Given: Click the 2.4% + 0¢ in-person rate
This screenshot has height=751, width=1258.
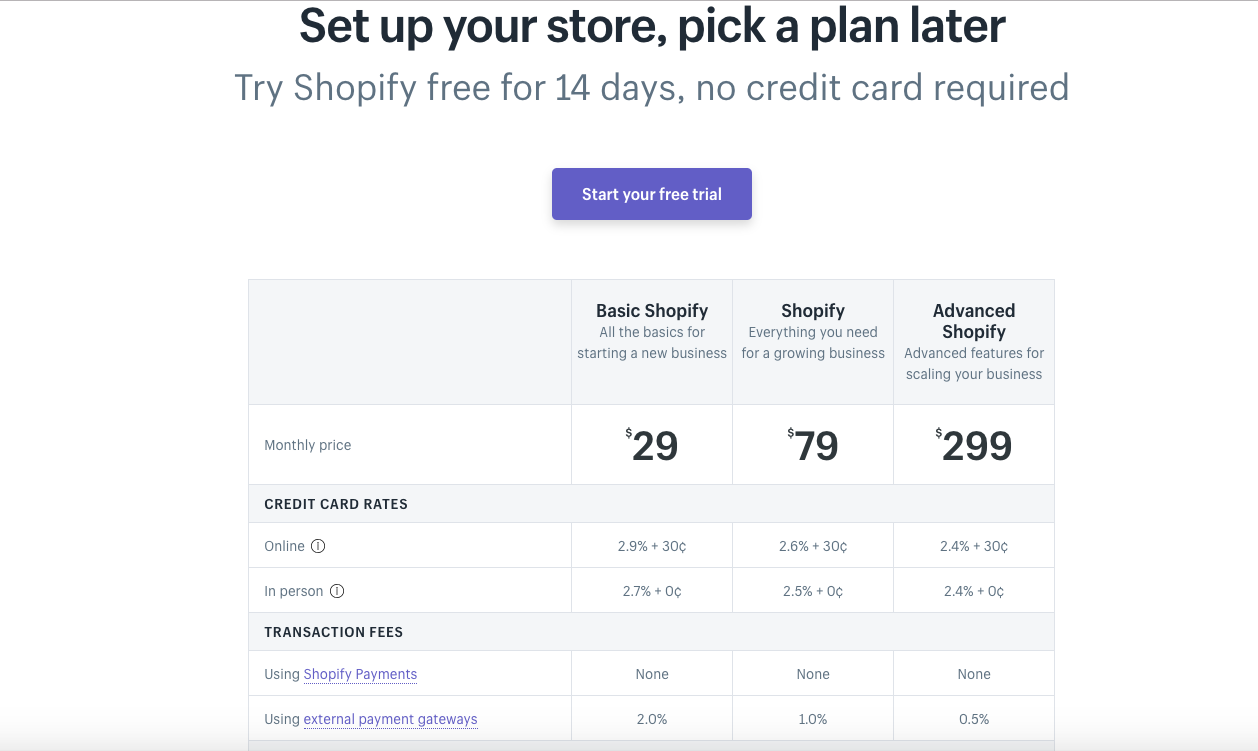Looking at the screenshot, I should (974, 591).
